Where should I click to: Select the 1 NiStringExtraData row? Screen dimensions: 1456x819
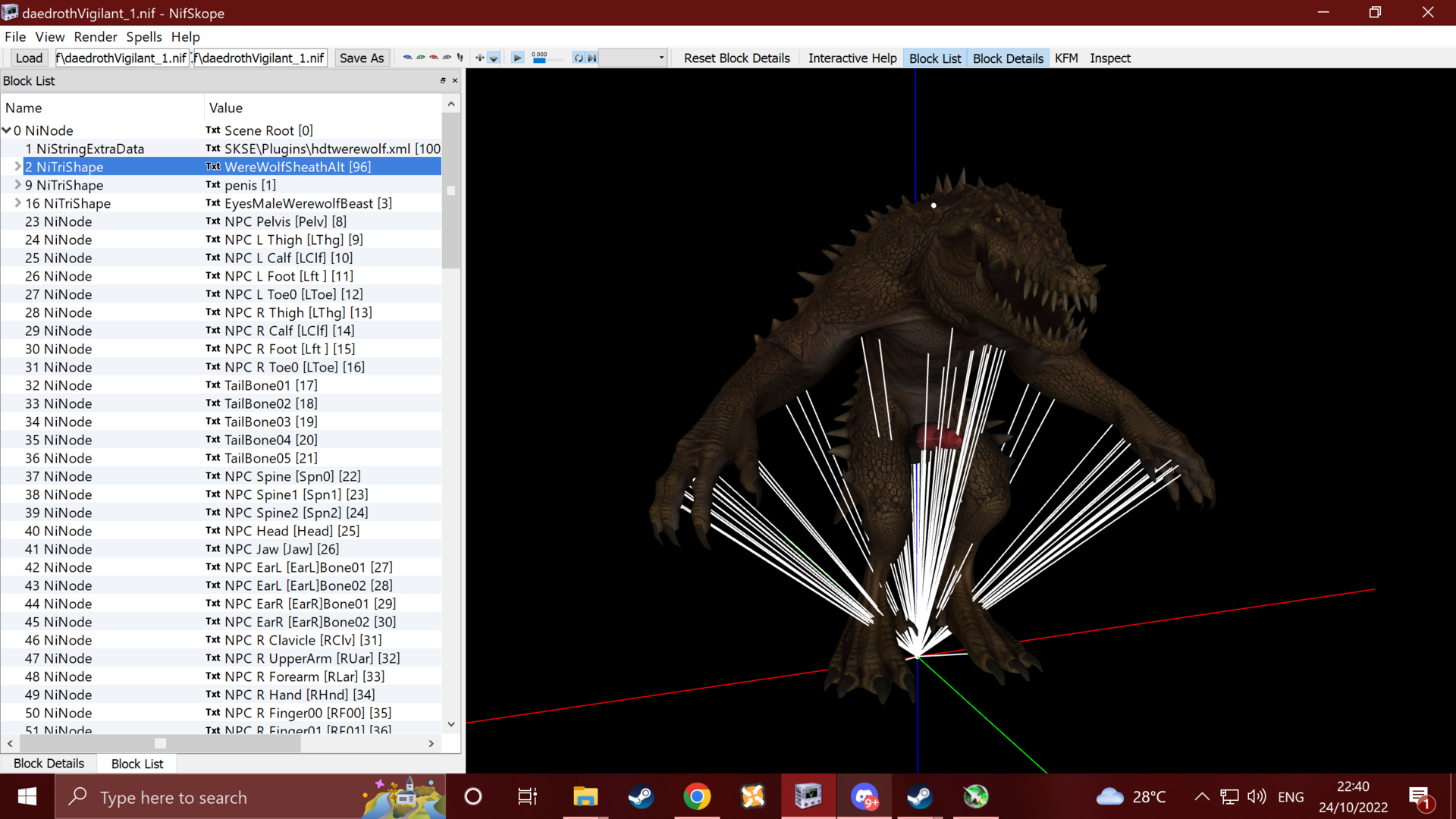[x=221, y=149]
